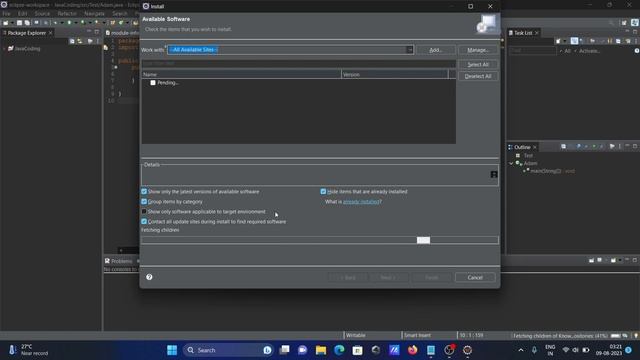Viewport: 640px width, 360px height.
Task: Click the Add... button
Action: pyautogui.click(x=436, y=50)
